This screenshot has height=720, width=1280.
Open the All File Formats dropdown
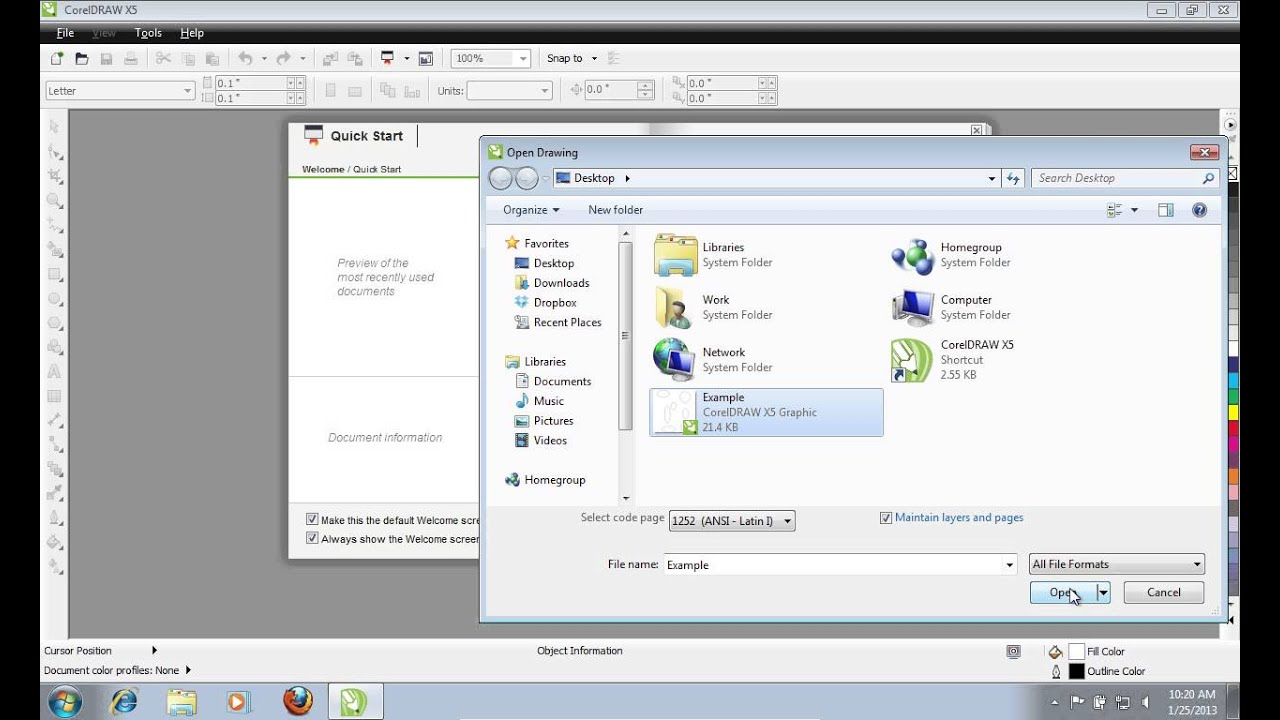[1117, 565]
